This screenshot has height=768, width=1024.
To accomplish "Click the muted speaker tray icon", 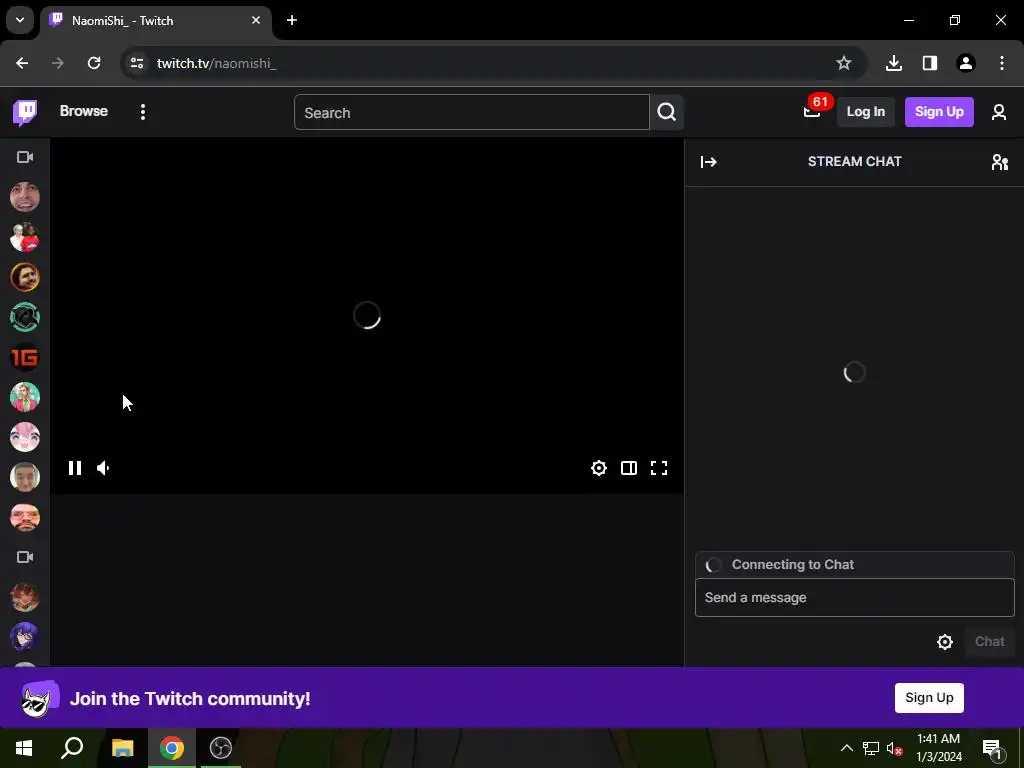I will click(x=895, y=748).
